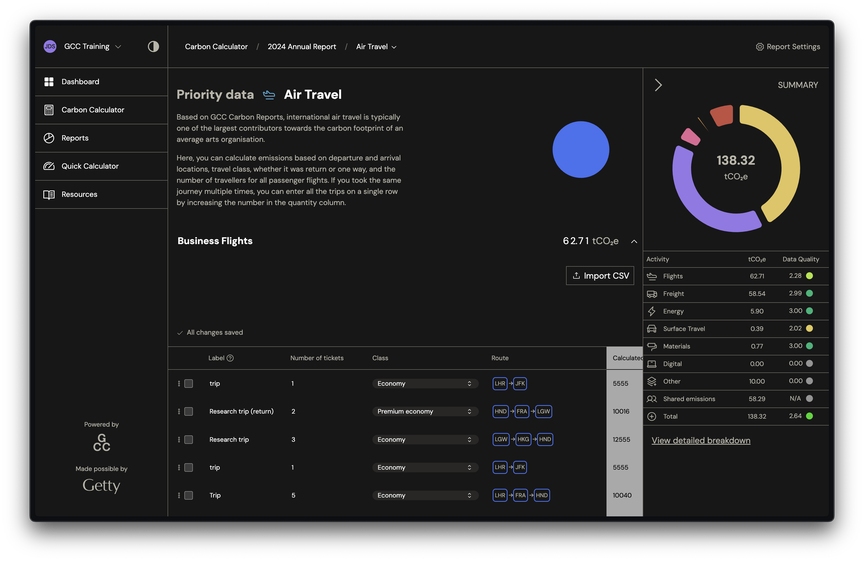The height and width of the screenshot is (561, 864).
Task: Select checkbox for second trip LHR-JFK row
Action: coord(188,467)
